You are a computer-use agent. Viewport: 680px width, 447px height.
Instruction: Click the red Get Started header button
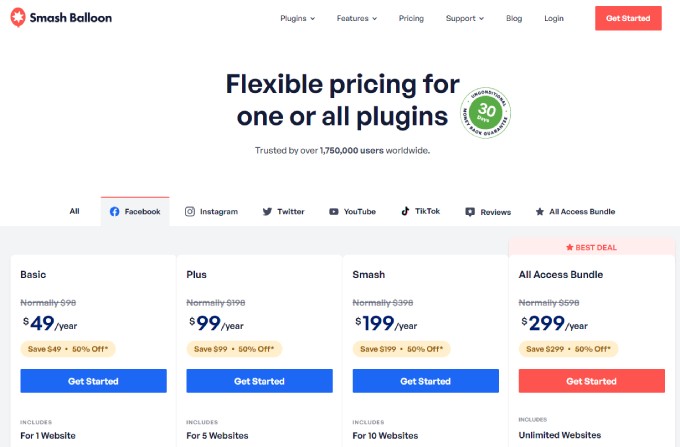(628, 18)
